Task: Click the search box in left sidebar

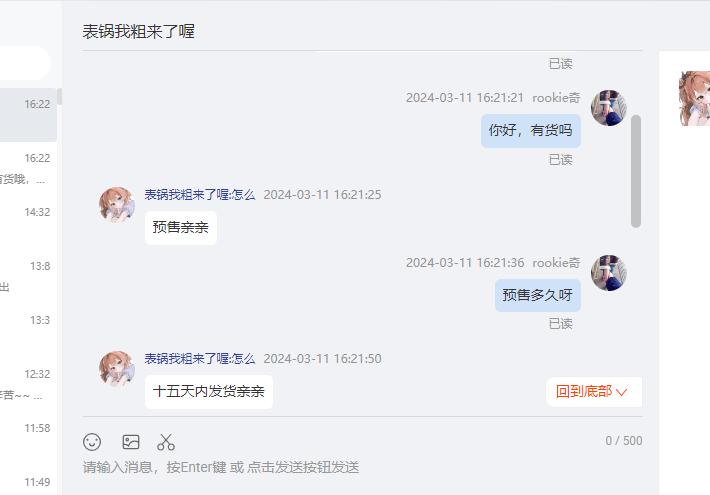Action: (25, 63)
